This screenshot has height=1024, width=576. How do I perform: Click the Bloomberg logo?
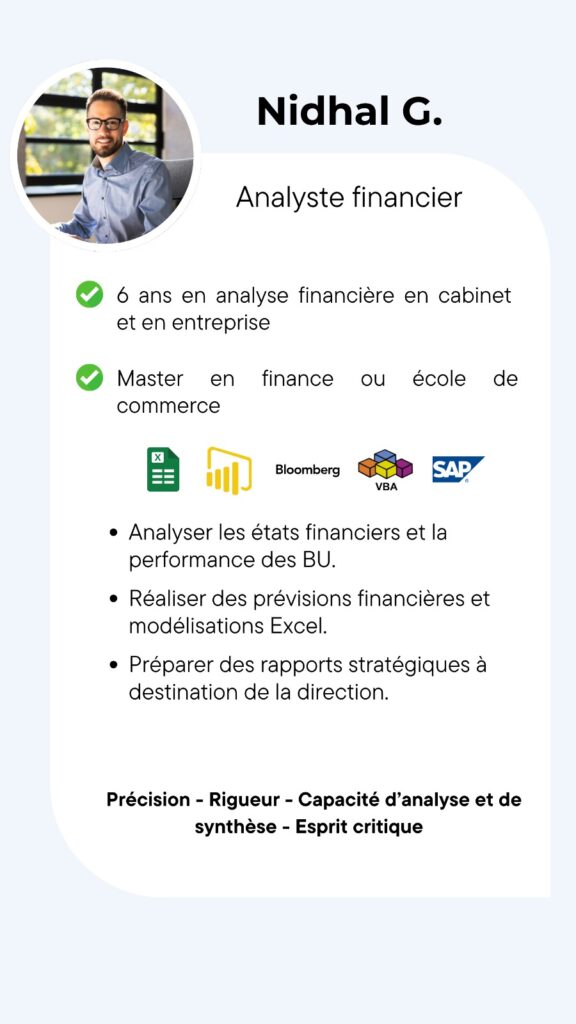pos(308,470)
